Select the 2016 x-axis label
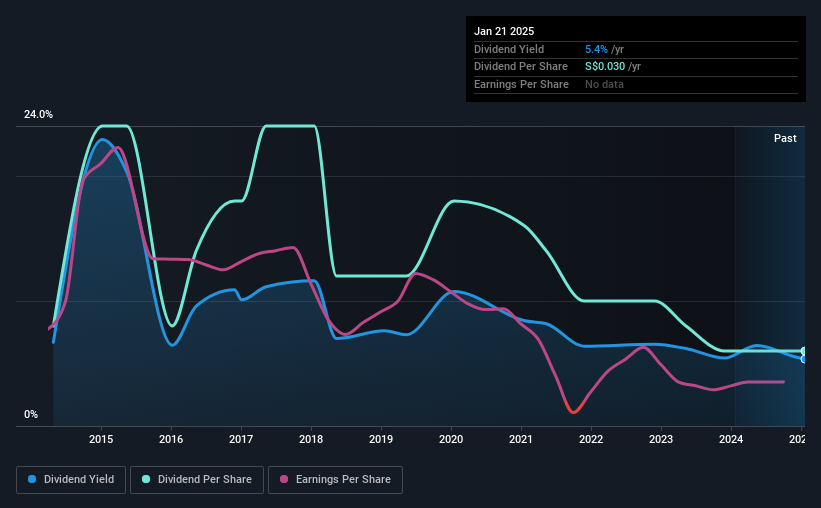The width and height of the screenshot is (821, 508). pyautogui.click(x=171, y=439)
